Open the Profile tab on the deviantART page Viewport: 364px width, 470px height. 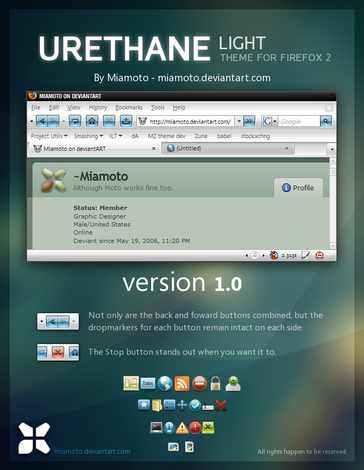pos(298,188)
